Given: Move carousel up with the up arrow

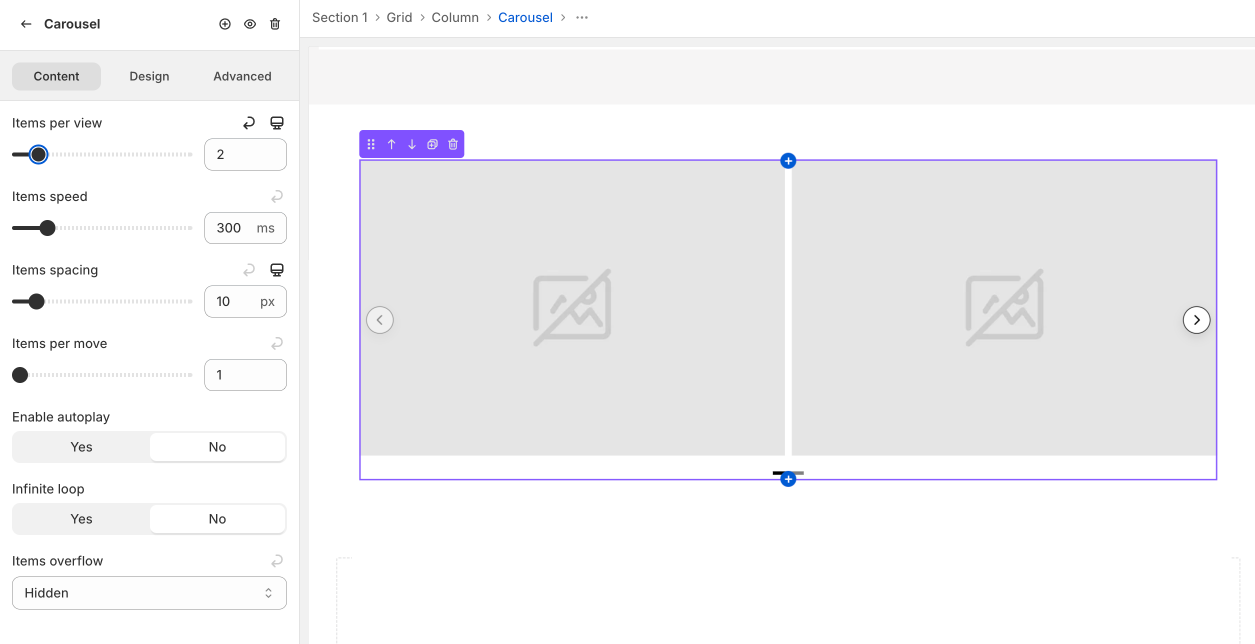Looking at the screenshot, I should pos(391,145).
